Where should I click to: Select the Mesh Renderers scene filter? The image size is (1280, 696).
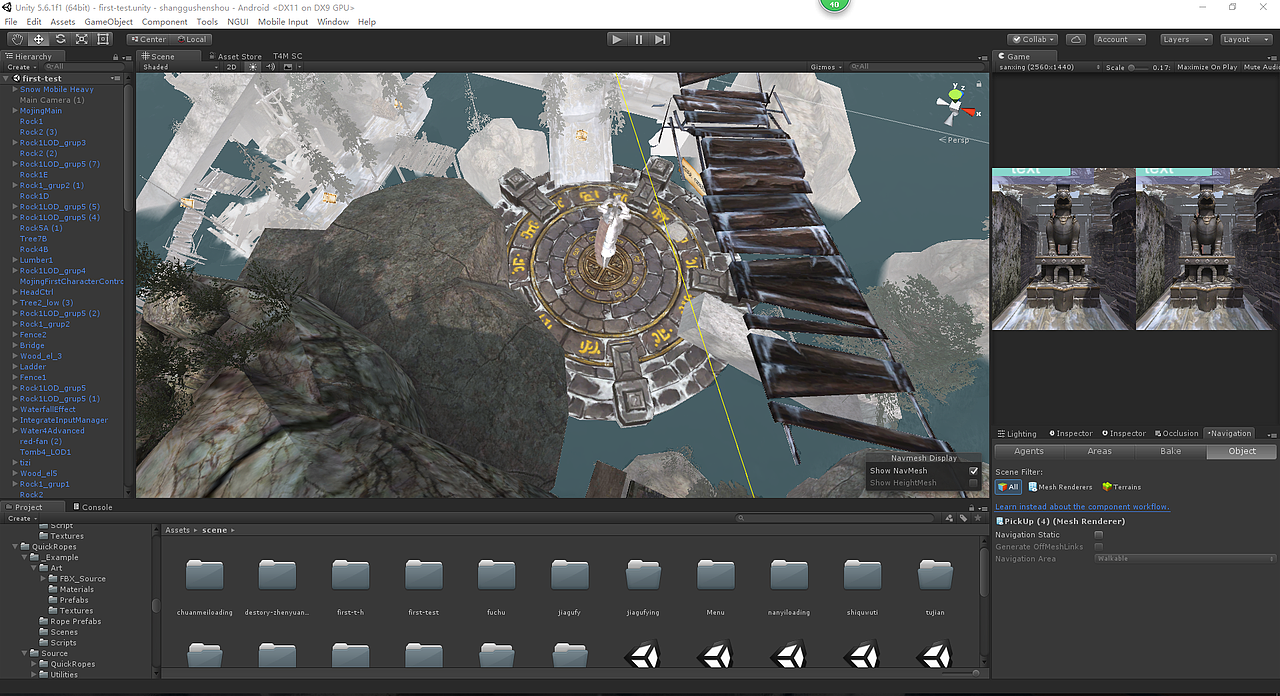1061,487
